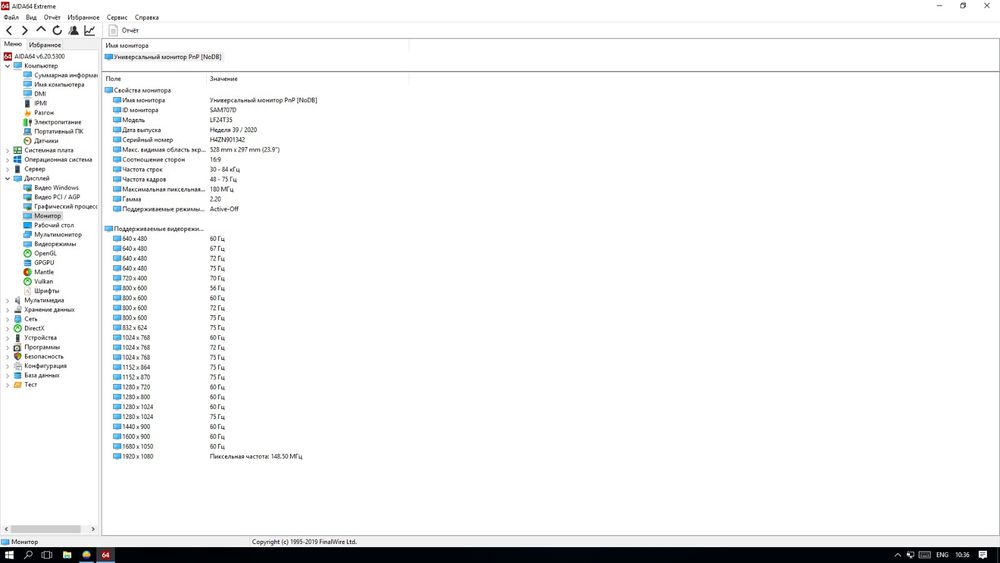1000x563 pixels.
Task: Click the Vulkan icon in tree
Action: pyautogui.click(x=27, y=281)
